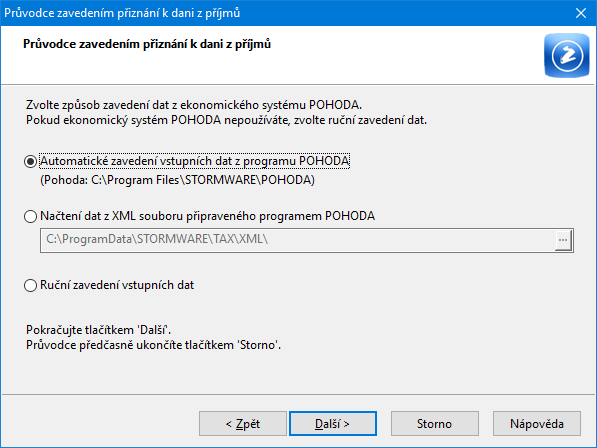
Task: Click the window title bar text
Action: (122, 13)
